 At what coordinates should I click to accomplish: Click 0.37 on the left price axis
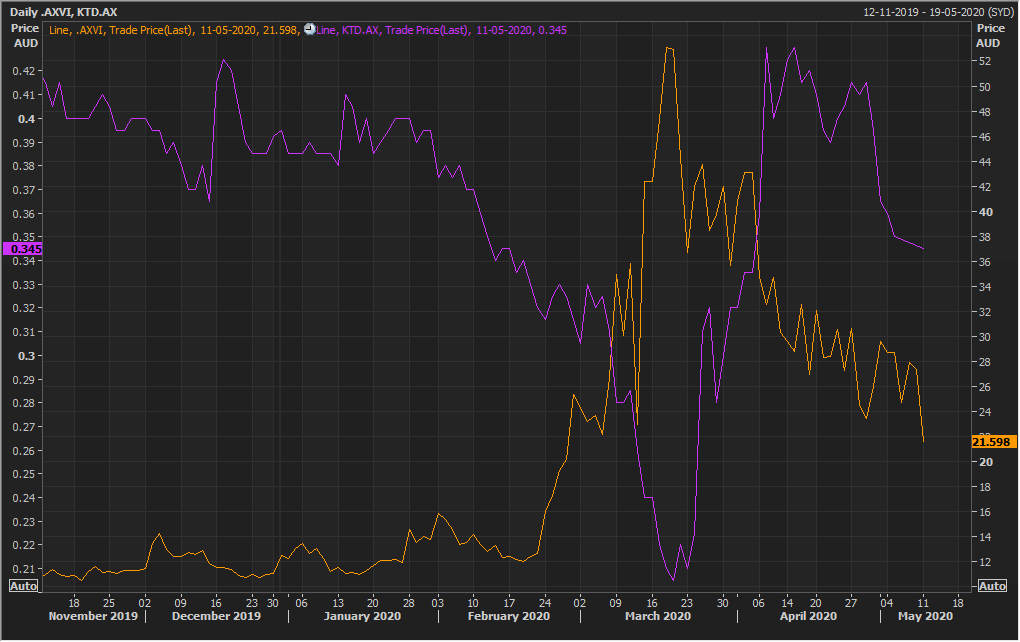23,190
